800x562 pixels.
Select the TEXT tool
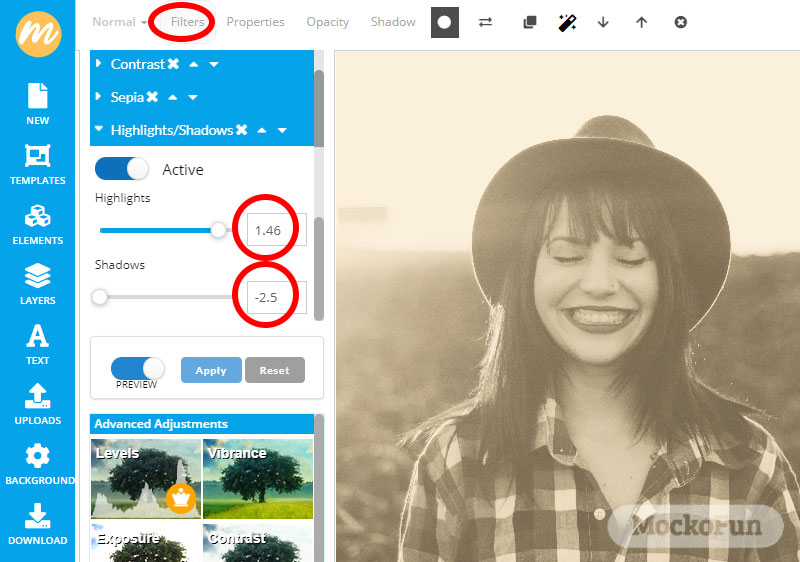pos(38,345)
